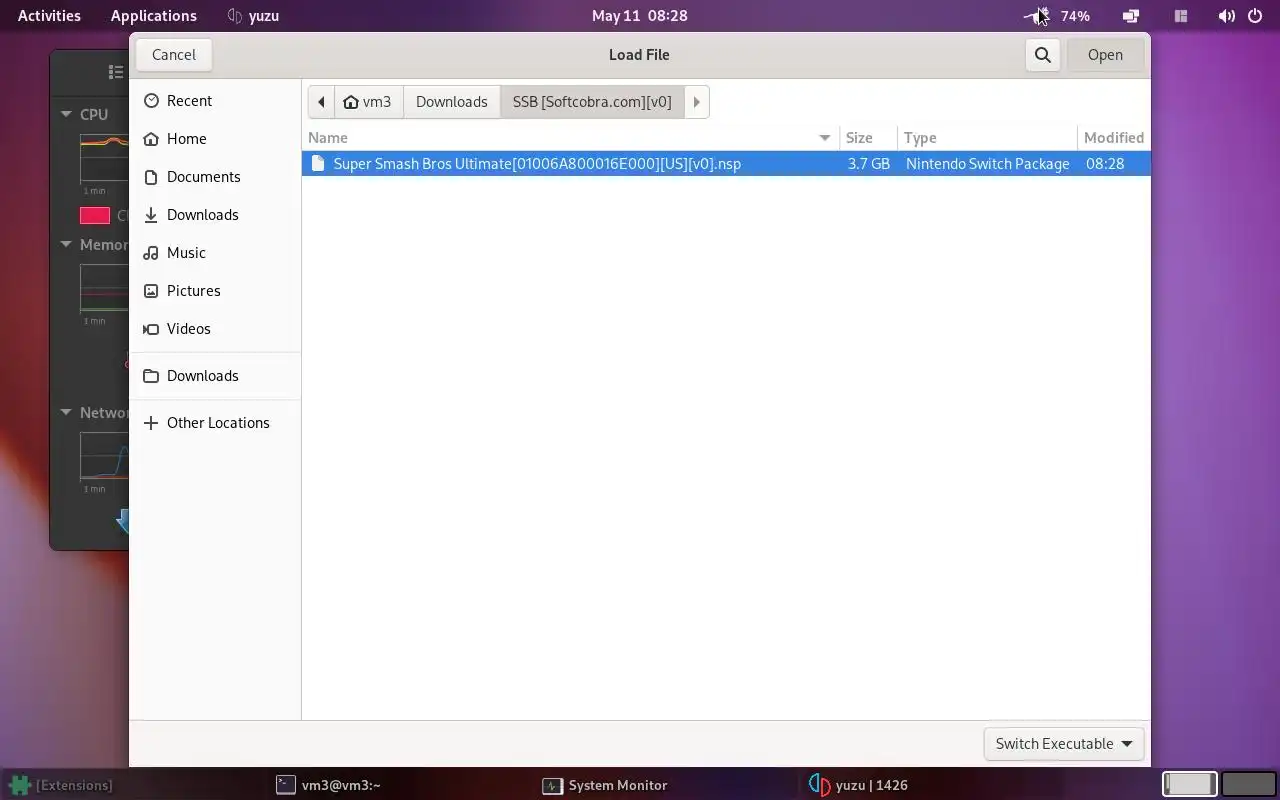The image size is (1280, 800).
Task: Select Documents in the sidebar
Action: point(215,177)
